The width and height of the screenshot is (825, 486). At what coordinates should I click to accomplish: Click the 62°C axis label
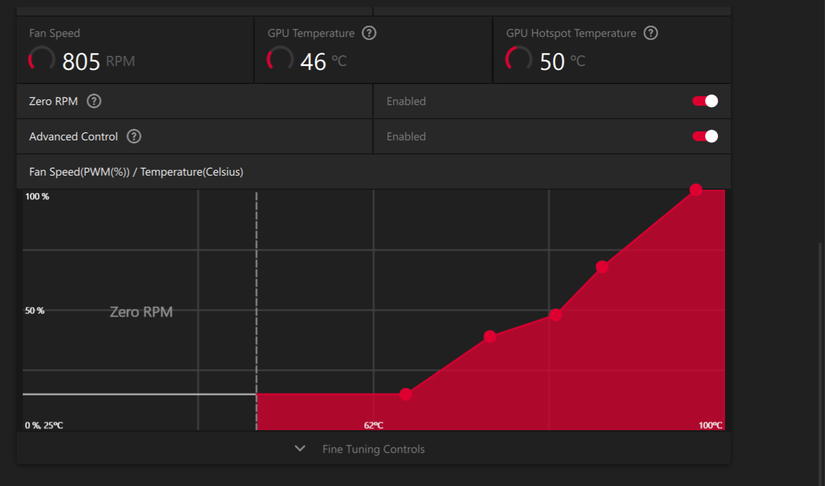click(374, 425)
